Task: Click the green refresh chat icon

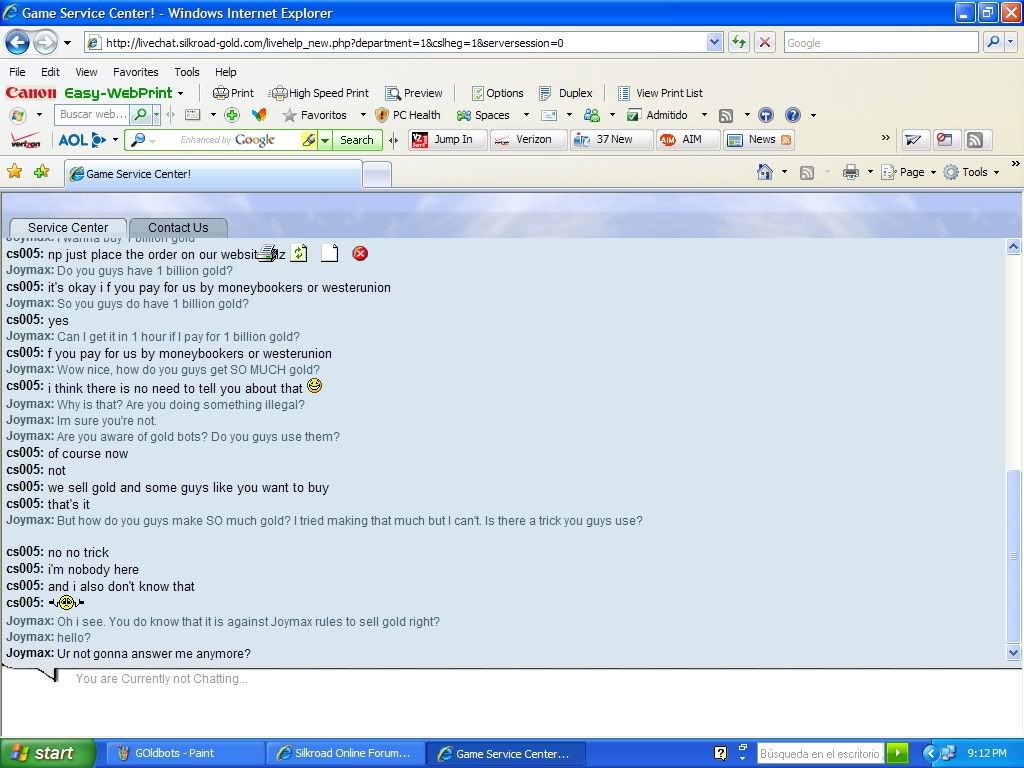Action: pyautogui.click(x=299, y=254)
